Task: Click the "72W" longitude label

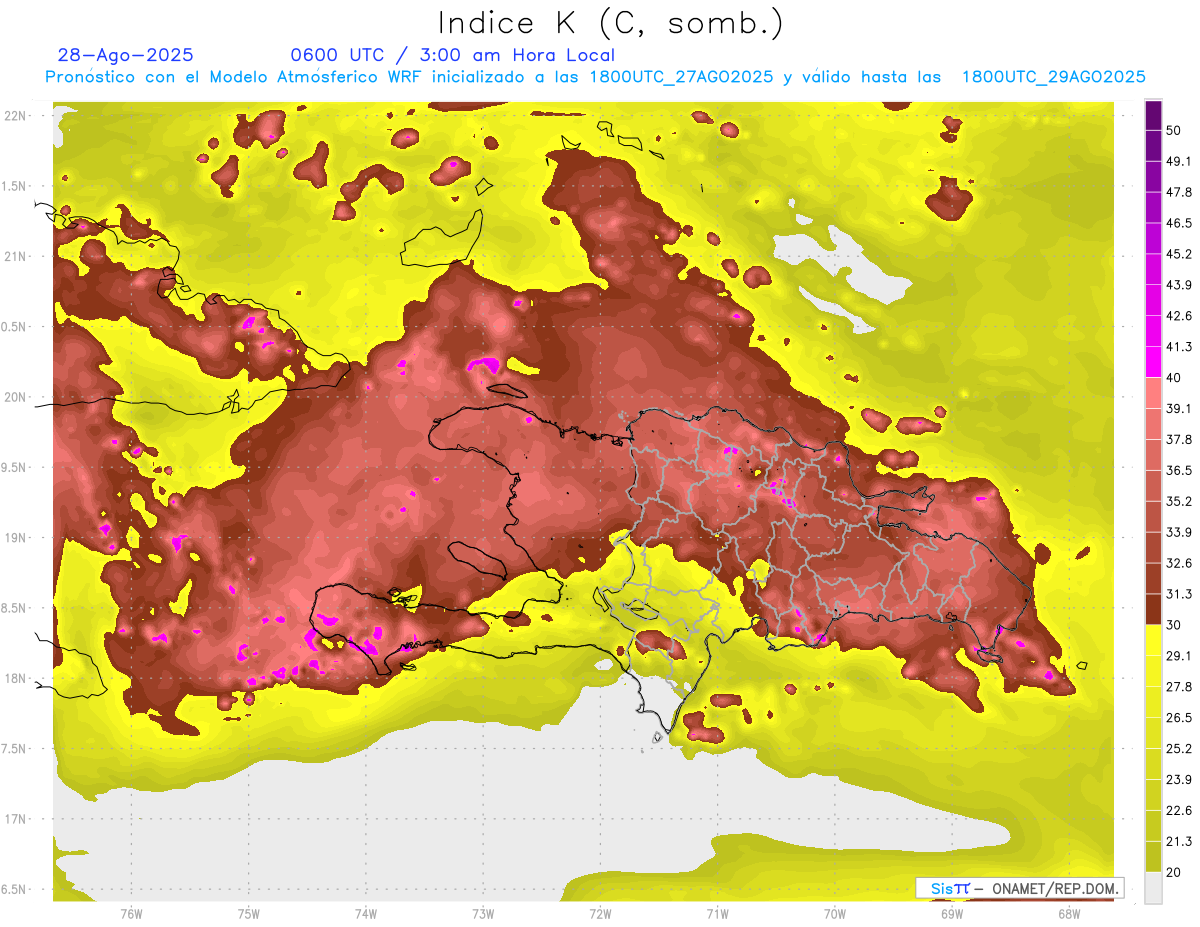Action: click(600, 914)
